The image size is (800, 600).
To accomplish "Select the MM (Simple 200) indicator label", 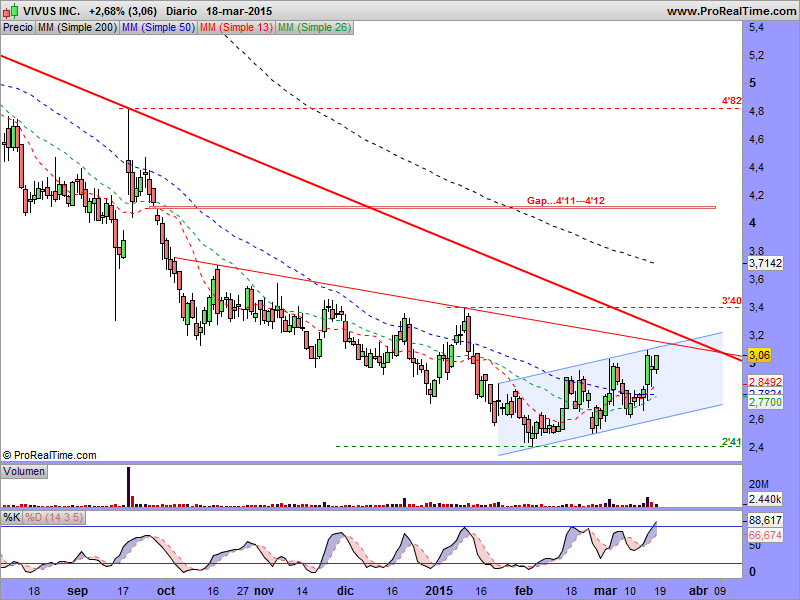I will tap(78, 28).
